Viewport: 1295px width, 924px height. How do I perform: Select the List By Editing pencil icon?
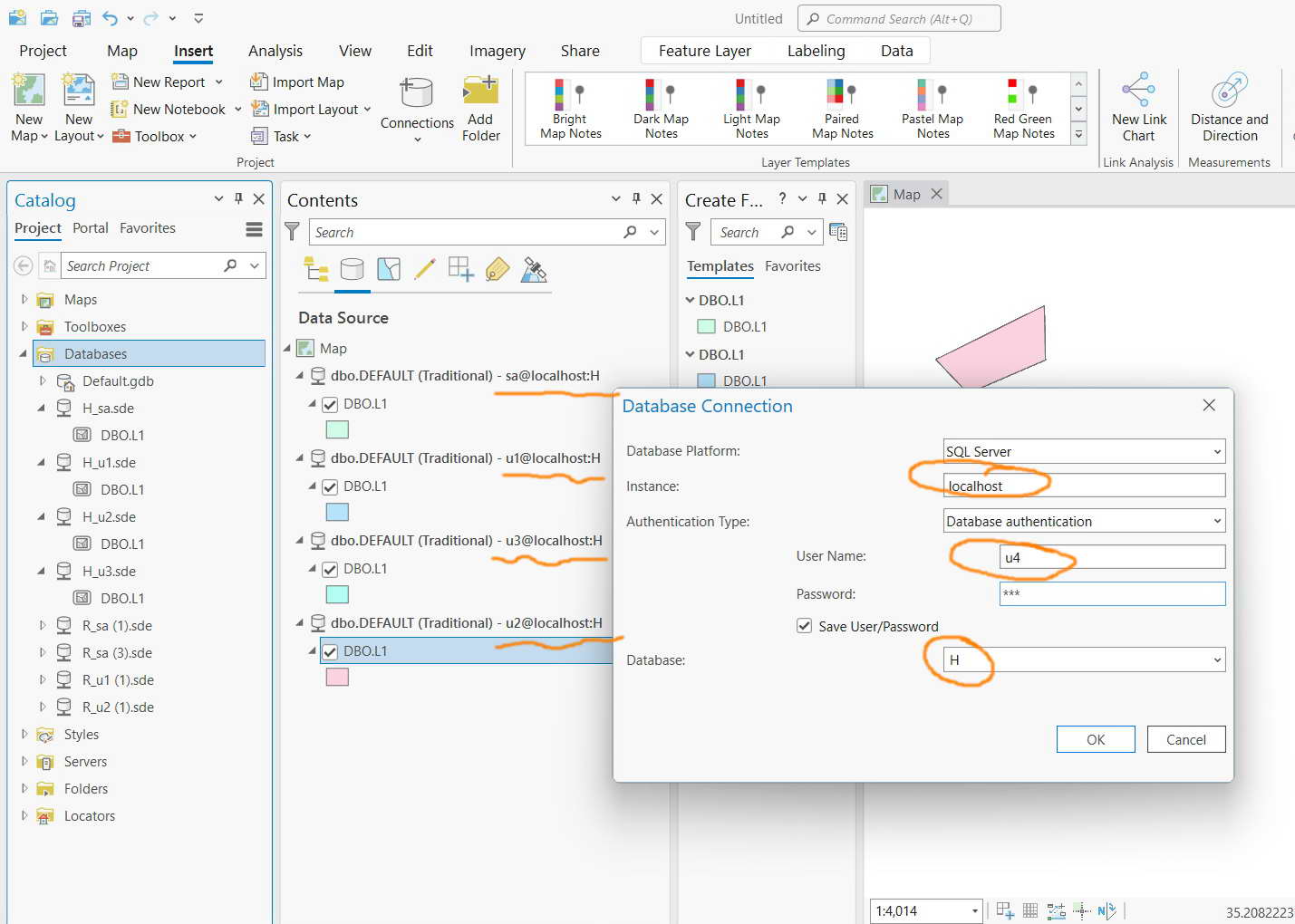(424, 269)
